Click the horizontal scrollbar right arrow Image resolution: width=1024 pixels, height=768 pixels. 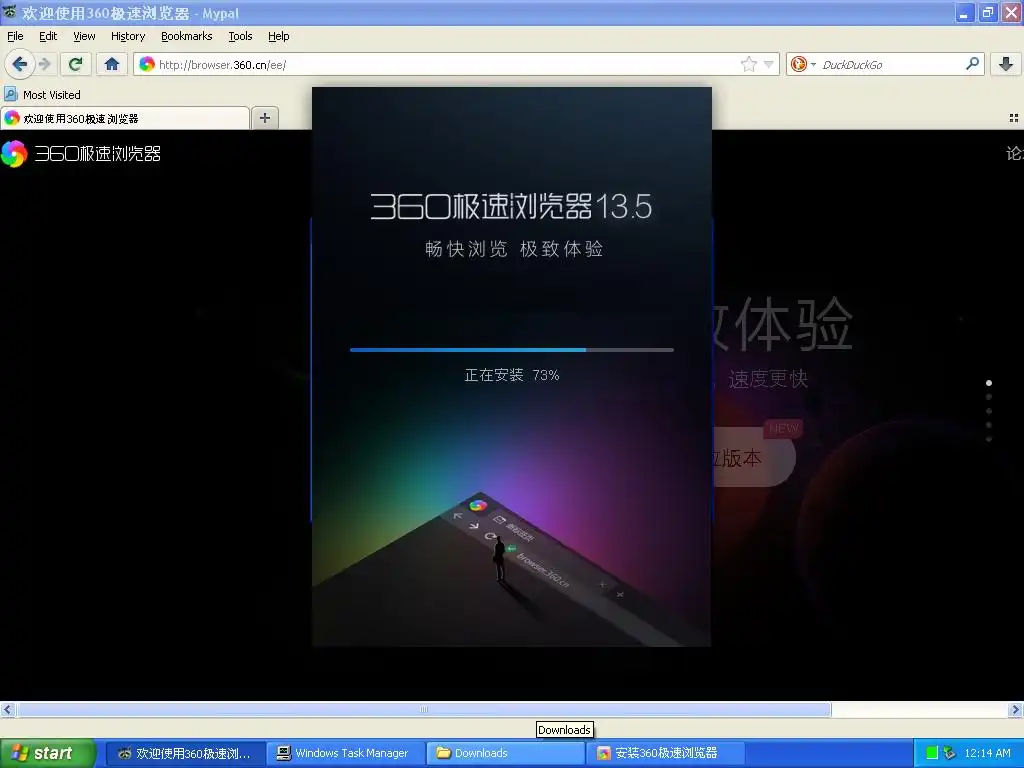[1016, 709]
